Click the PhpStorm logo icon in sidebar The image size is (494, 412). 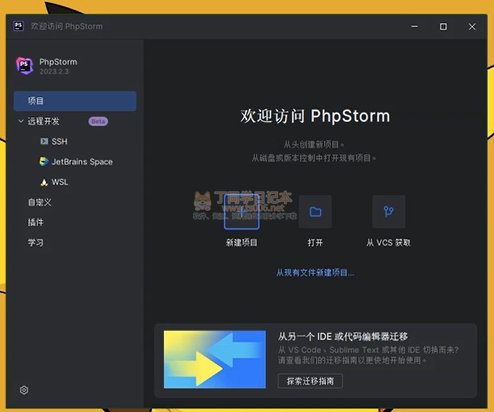click(24, 66)
